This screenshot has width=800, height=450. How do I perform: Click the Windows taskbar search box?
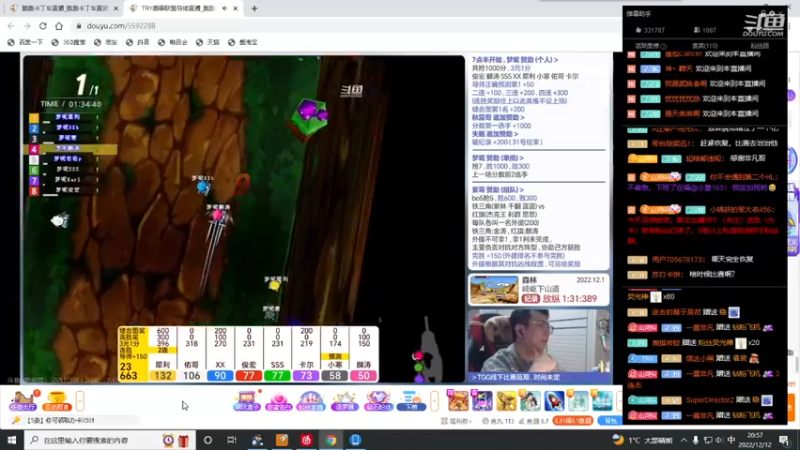point(109,440)
